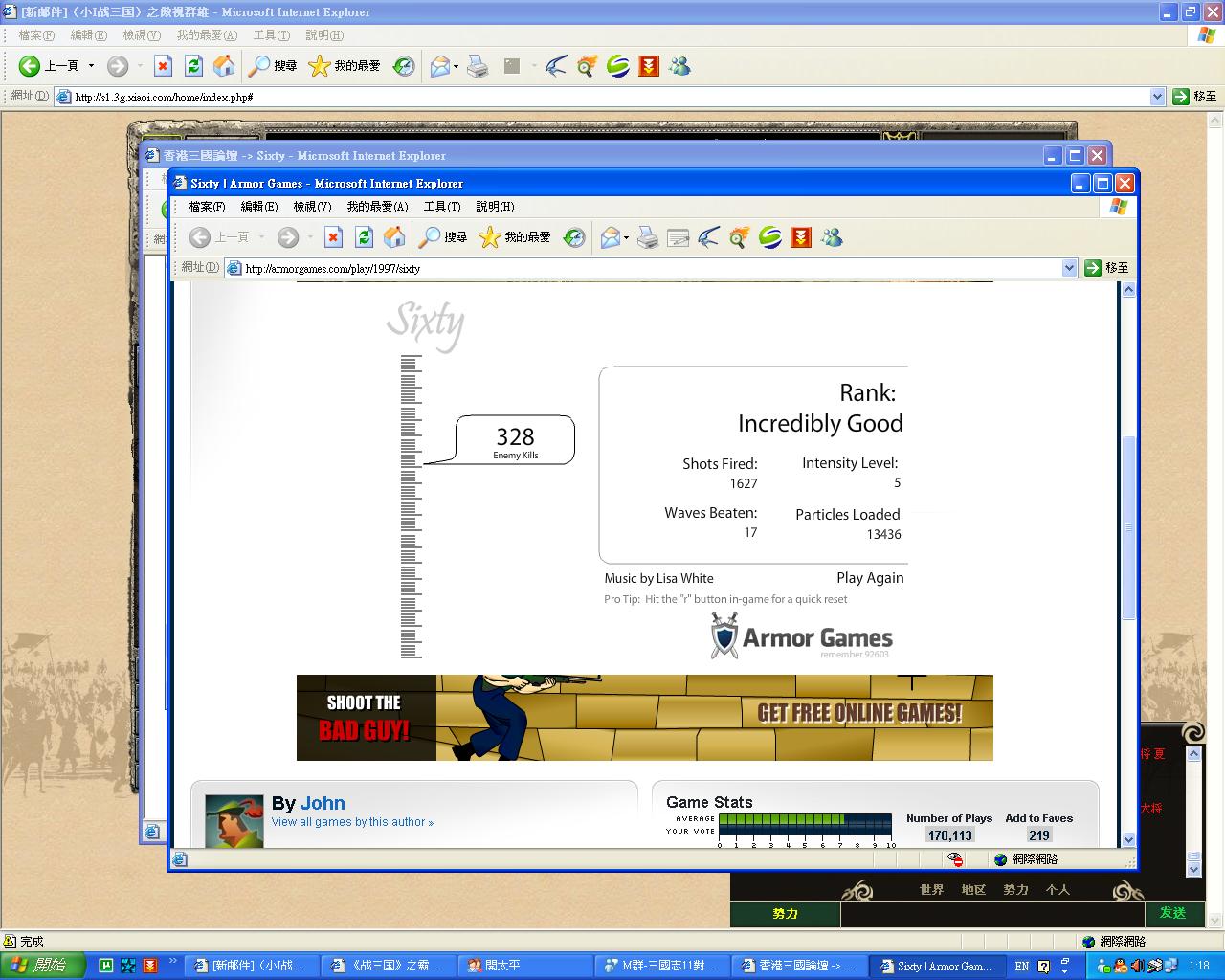Screen dimensions: 1225x980
Task: Open History icon in the Sixty window toolbar
Action: 574,237
